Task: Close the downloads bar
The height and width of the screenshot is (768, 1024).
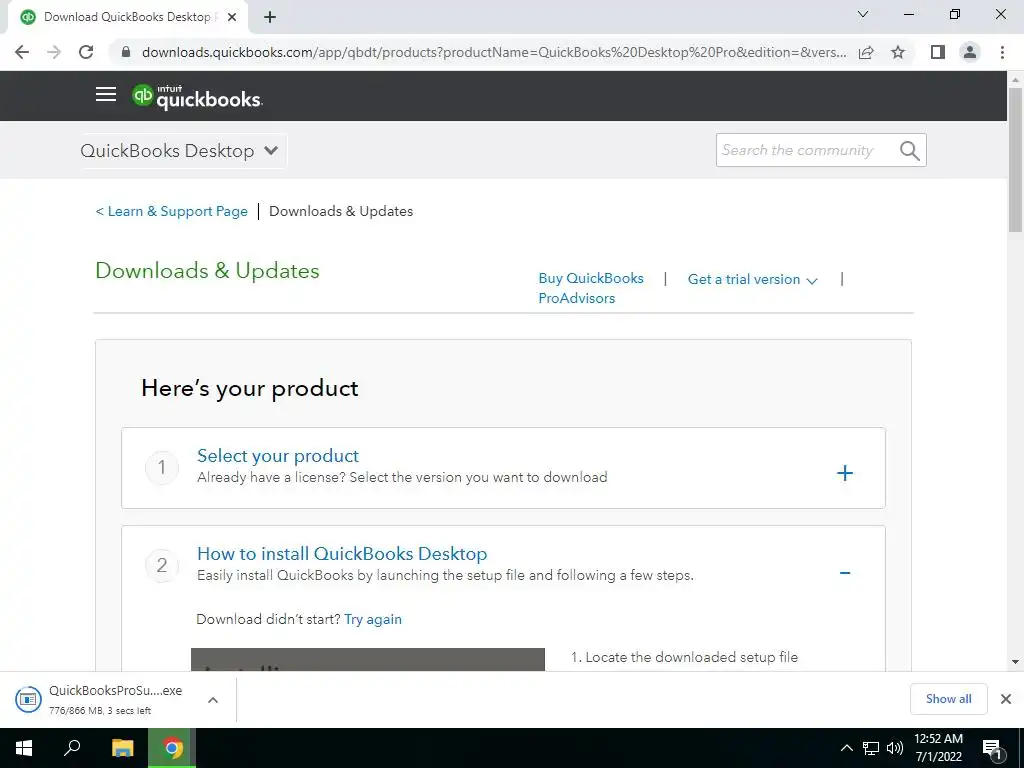Action: 1006,699
